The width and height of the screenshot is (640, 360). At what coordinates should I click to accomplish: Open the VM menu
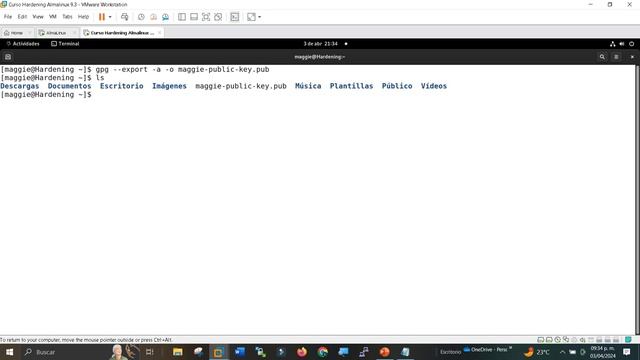(x=53, y=17)
